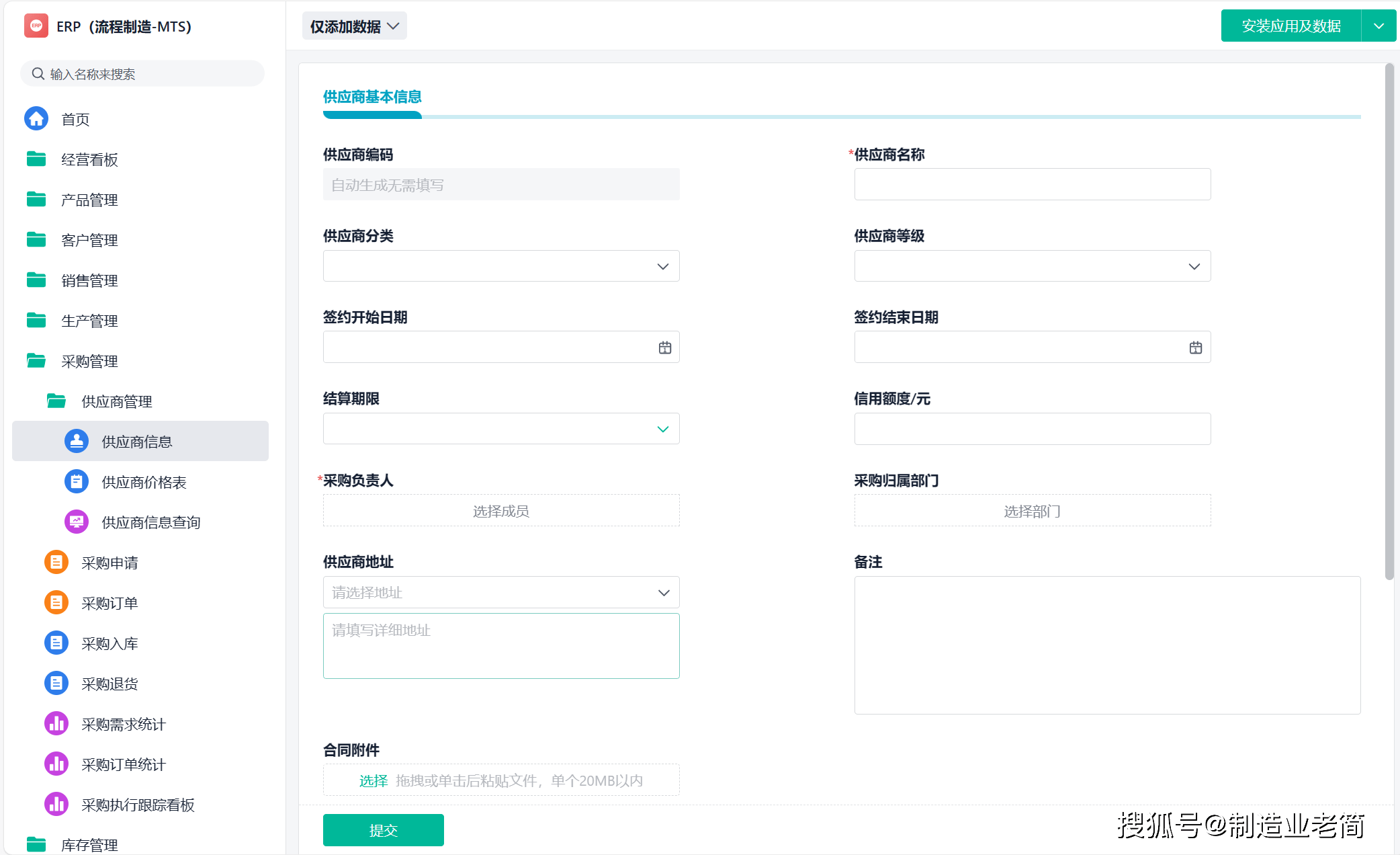Open calendar icon for 签约开始日期

[665, 348]
